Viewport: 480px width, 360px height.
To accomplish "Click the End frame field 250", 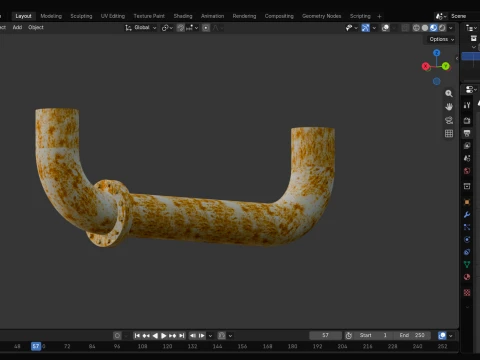I will tap(412, 335).
